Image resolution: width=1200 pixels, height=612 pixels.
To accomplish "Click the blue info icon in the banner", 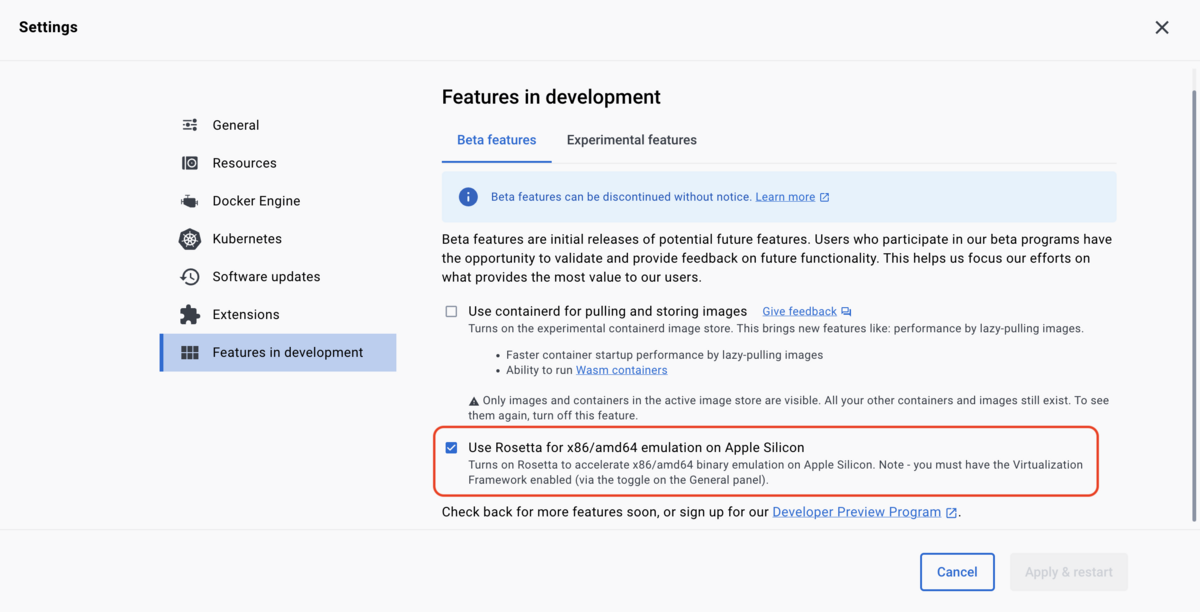I will click(467, 196).
